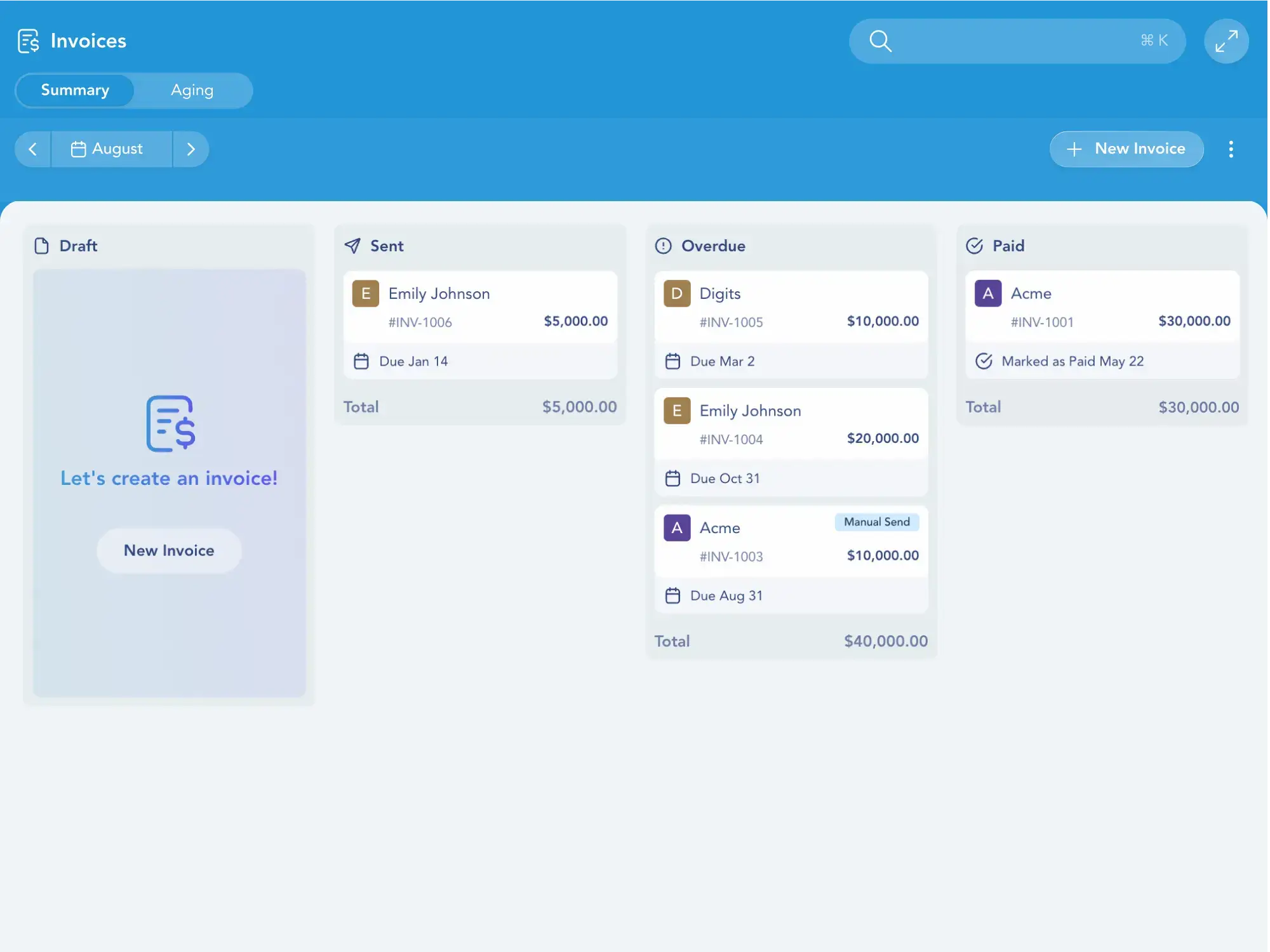1270x952 pixels.
Task: Click the ⌘ K shortcut hint
Action: pos(1154,41)
